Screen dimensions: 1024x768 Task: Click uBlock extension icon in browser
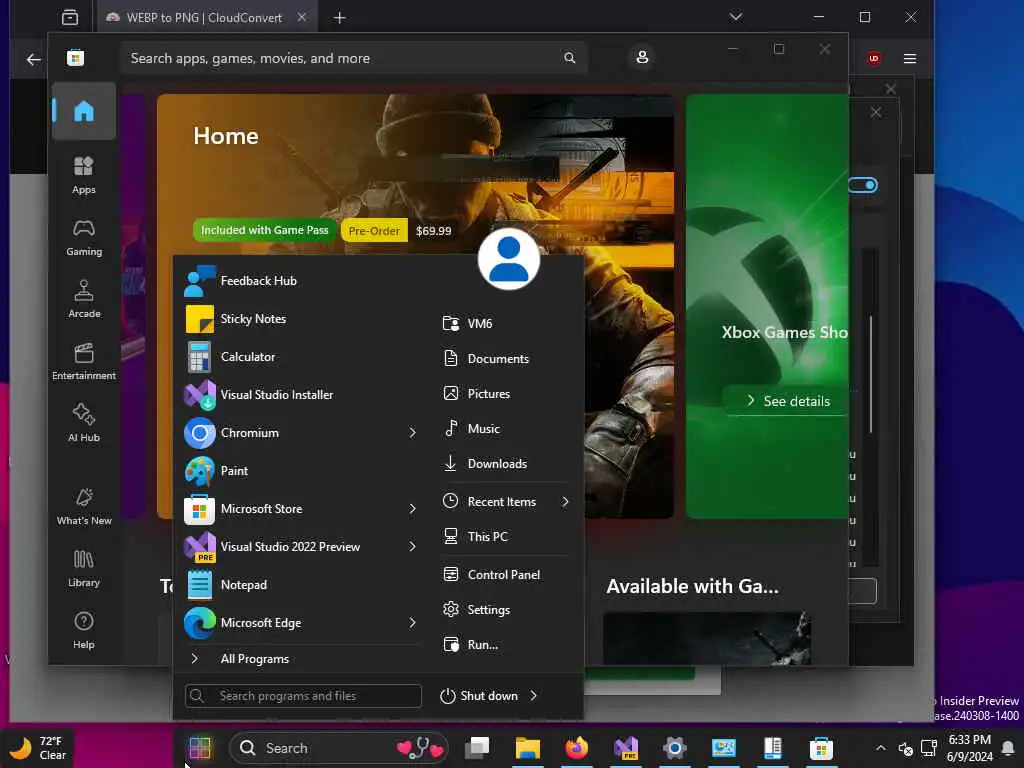click(x=874, y=59)
